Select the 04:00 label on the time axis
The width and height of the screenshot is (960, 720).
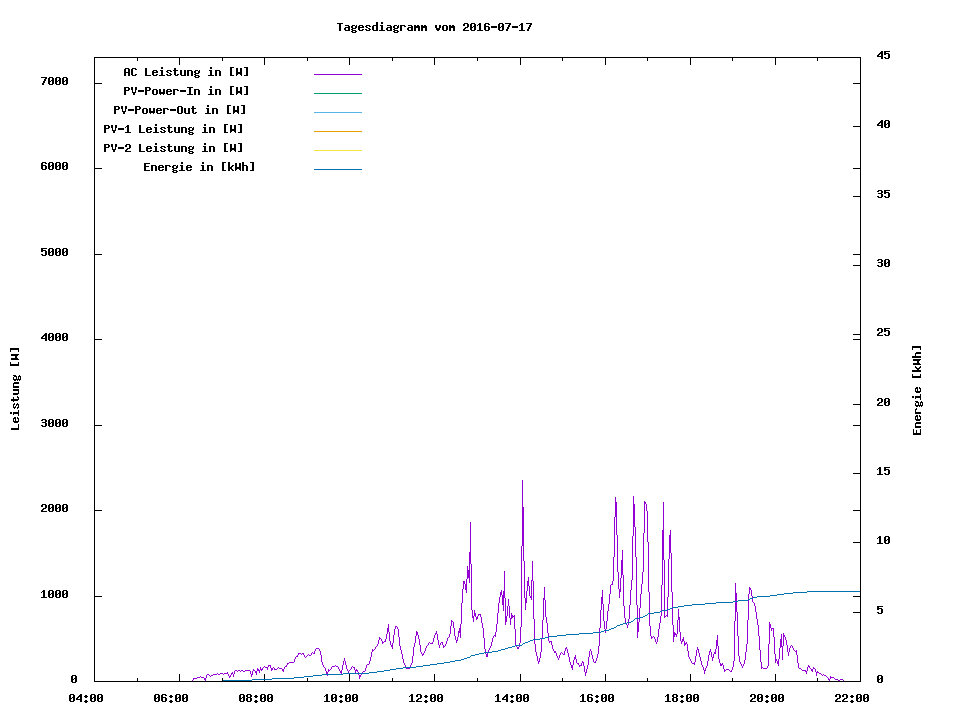click(85, 698)
